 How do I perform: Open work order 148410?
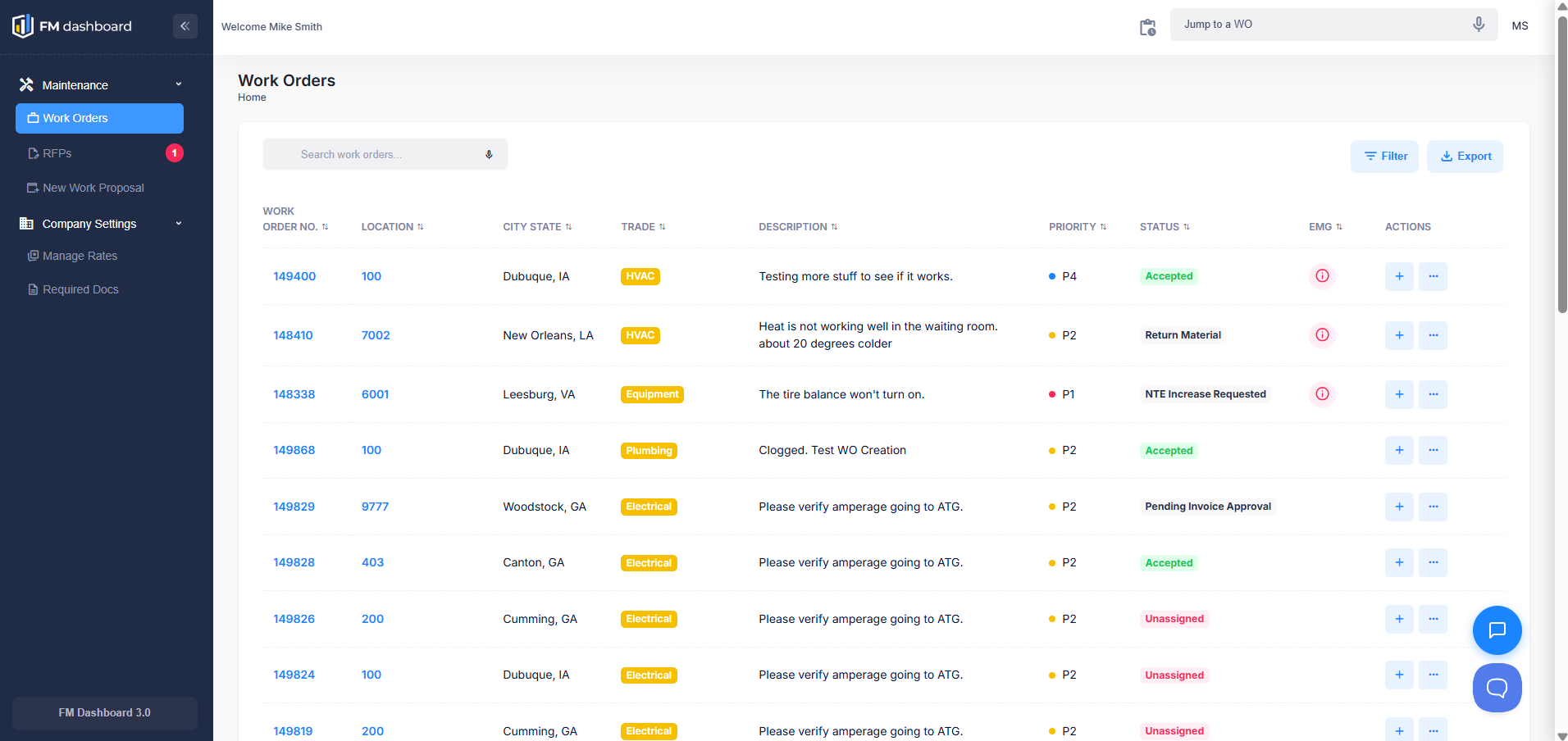(x=293, y=335)
